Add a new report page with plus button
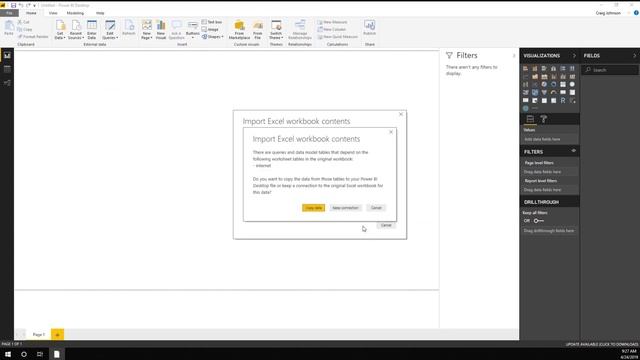Screen dimensions: 640x360 coord(58,334)
